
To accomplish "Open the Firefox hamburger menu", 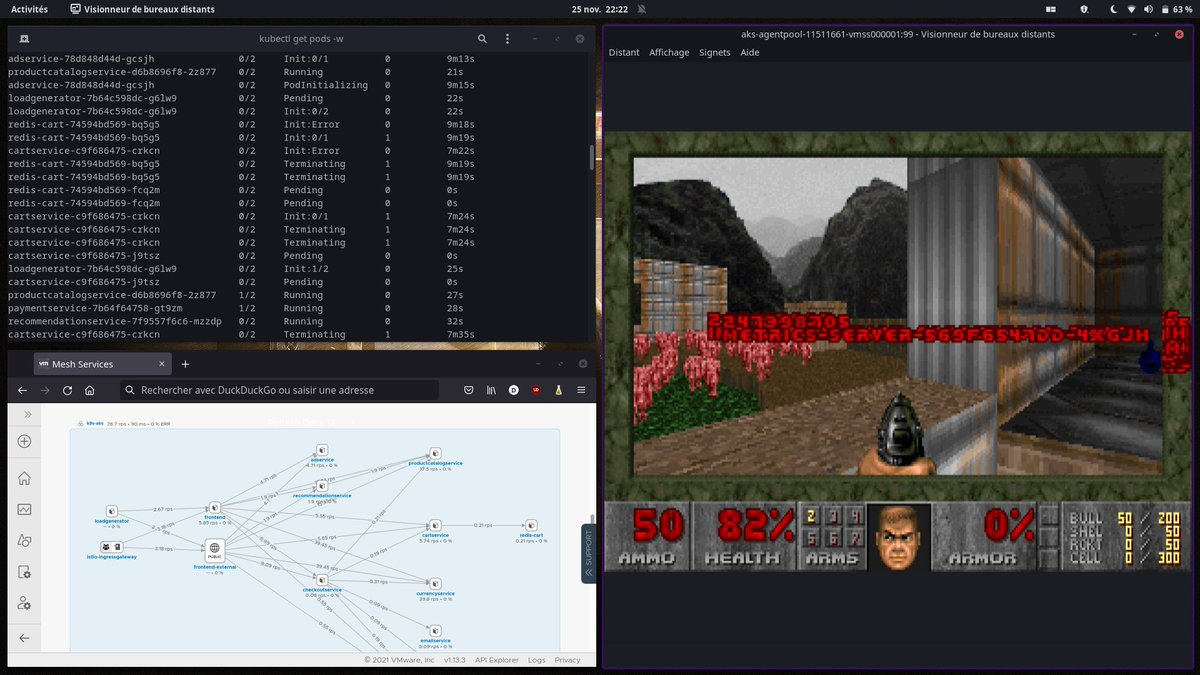I will click(x=582, y=390).
